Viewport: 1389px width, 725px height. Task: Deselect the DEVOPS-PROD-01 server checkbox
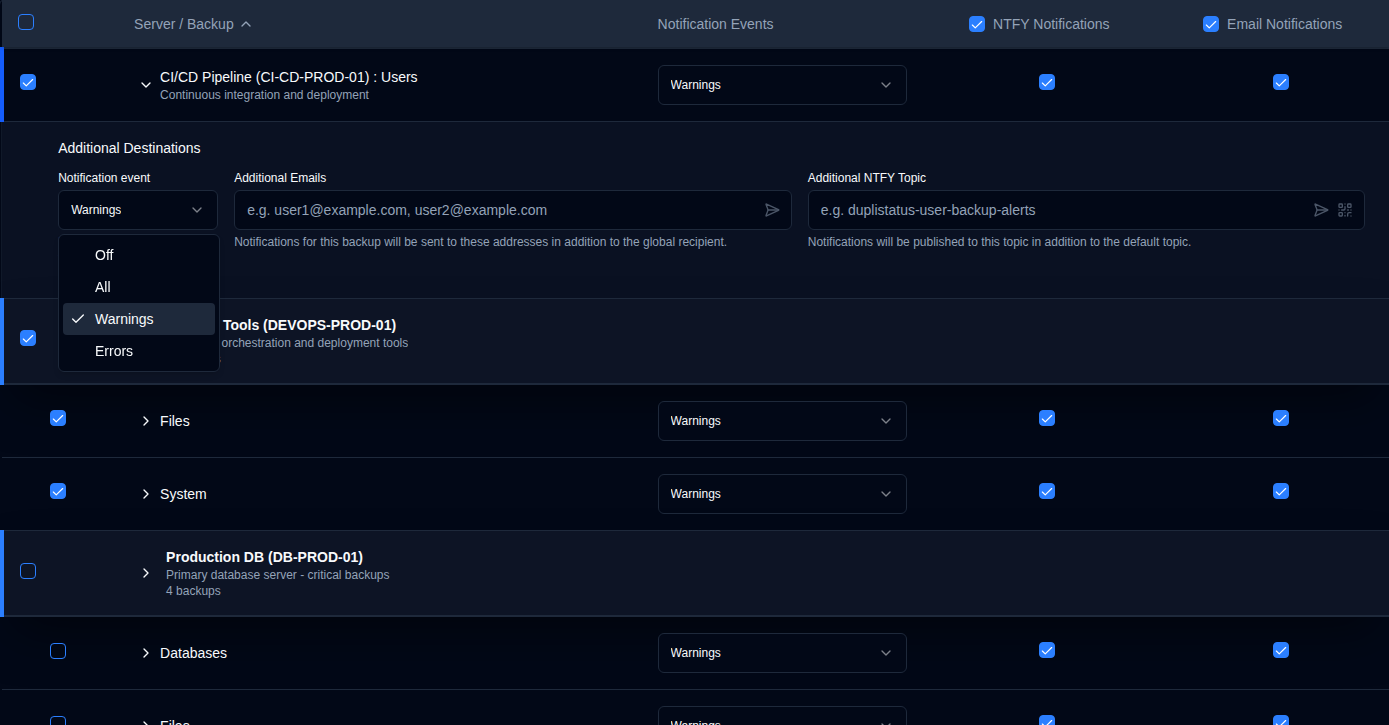(28, 338)
